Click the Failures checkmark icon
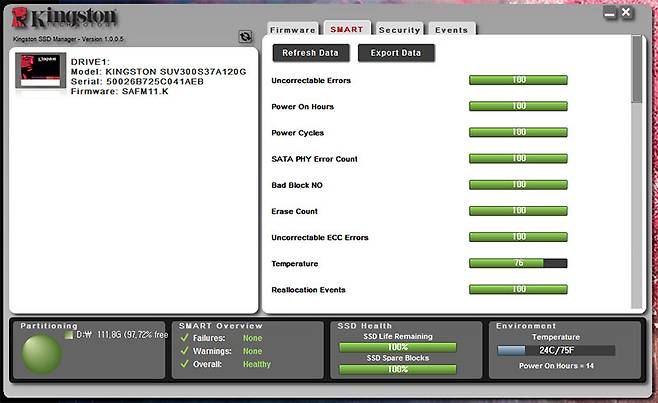This screenshot has height=403, width=658. pos(183,338)
